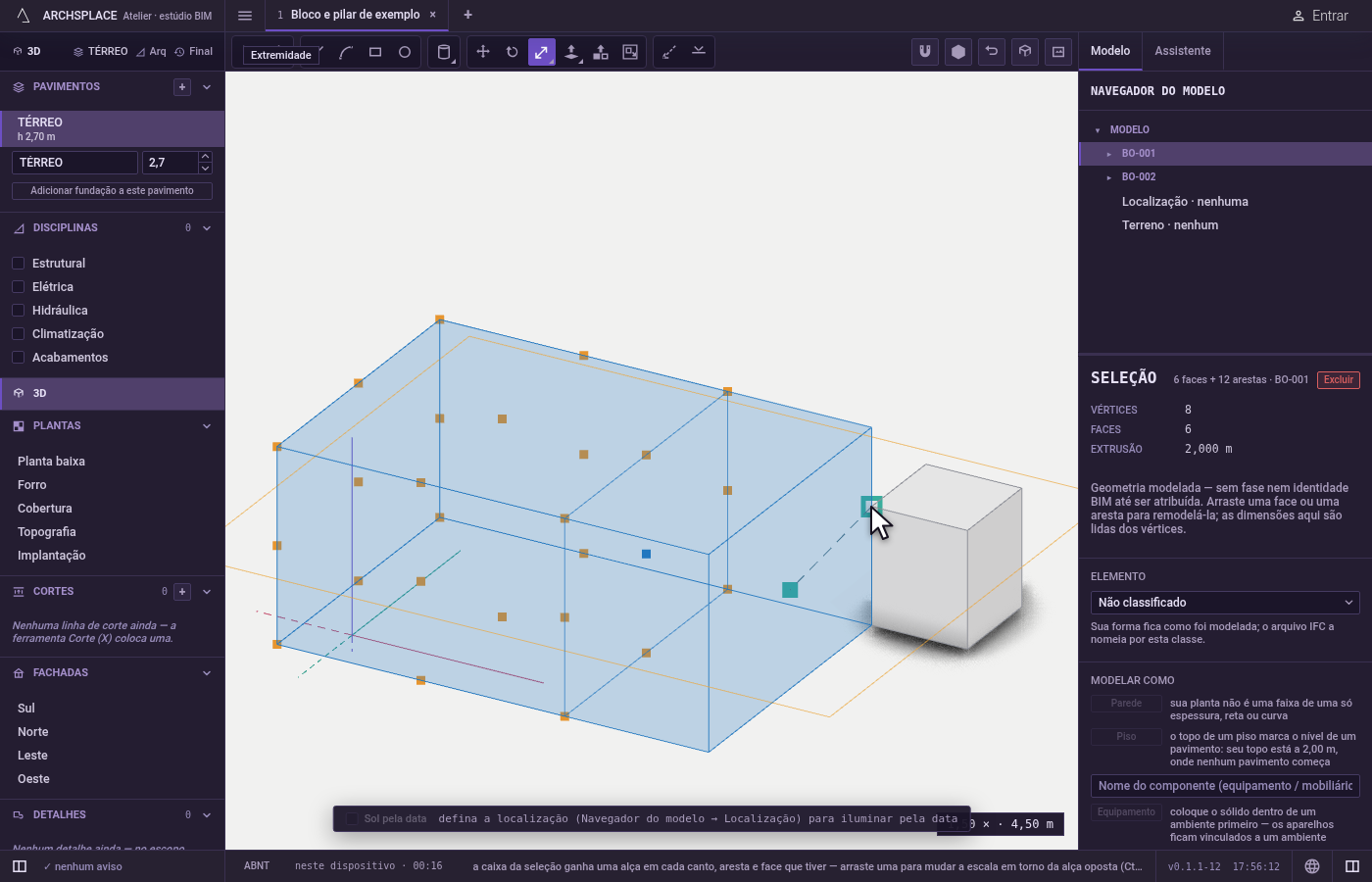Collapse the Disciplinas section chevron
This screenshot has width=1372, height=882.
pos(207,228)
